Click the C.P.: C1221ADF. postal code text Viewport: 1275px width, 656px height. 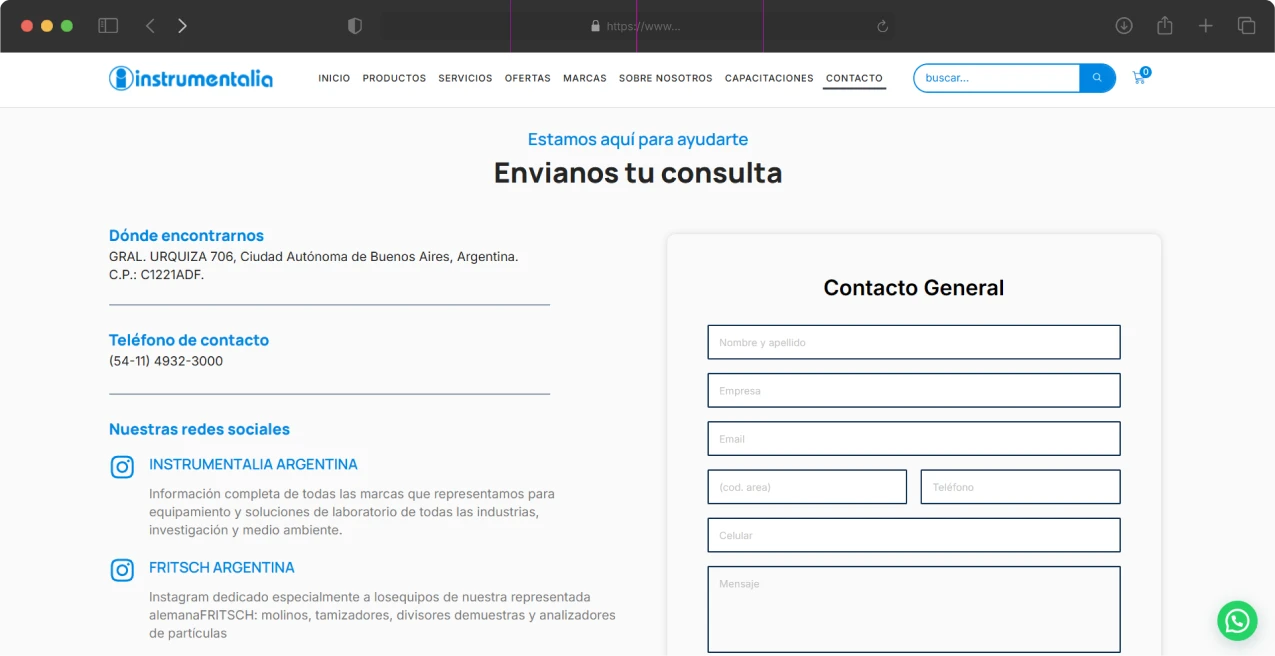156,274
